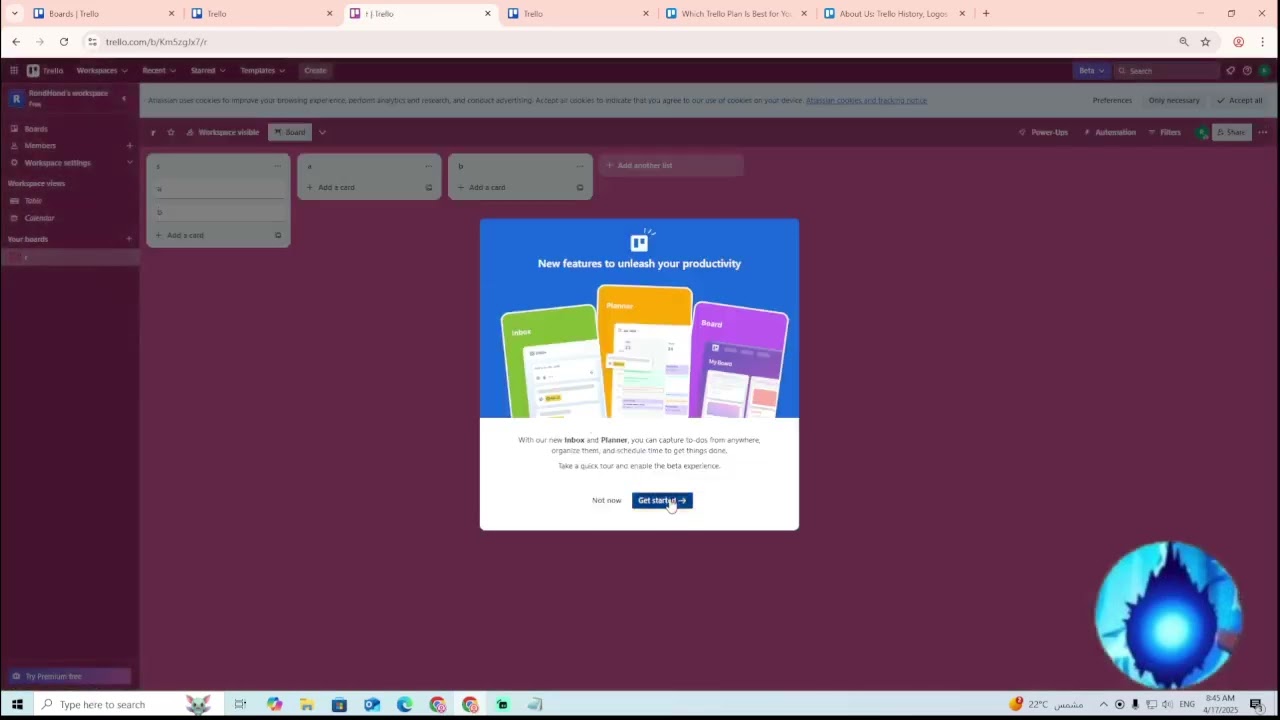Open list actions menu for list a
This screenshot has width=1280, height=720.
pyautogui.click(x=429, y=166)
